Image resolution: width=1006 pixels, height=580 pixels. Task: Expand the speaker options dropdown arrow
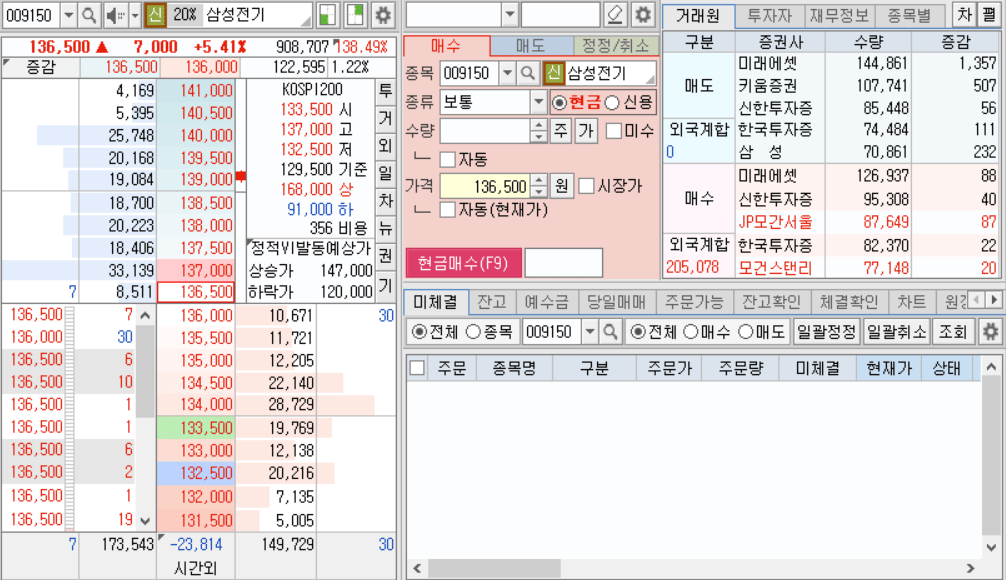(135, 15)
